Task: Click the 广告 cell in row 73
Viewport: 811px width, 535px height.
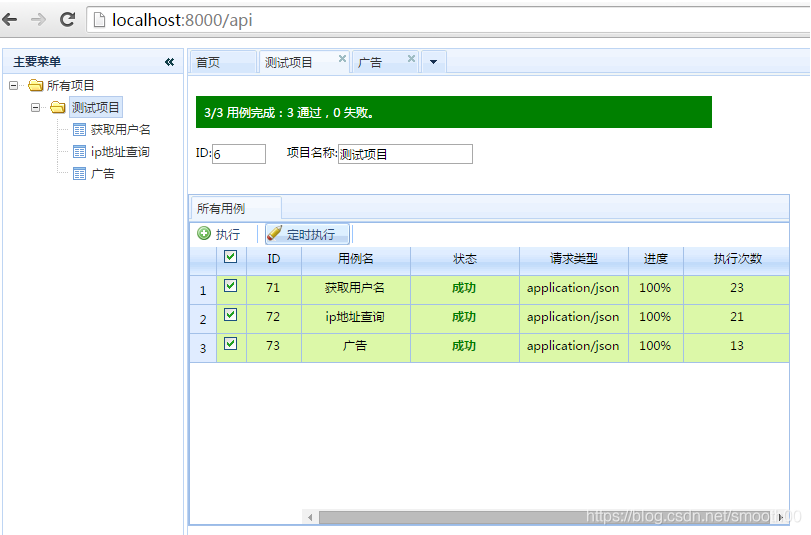Action: (355, 346)
